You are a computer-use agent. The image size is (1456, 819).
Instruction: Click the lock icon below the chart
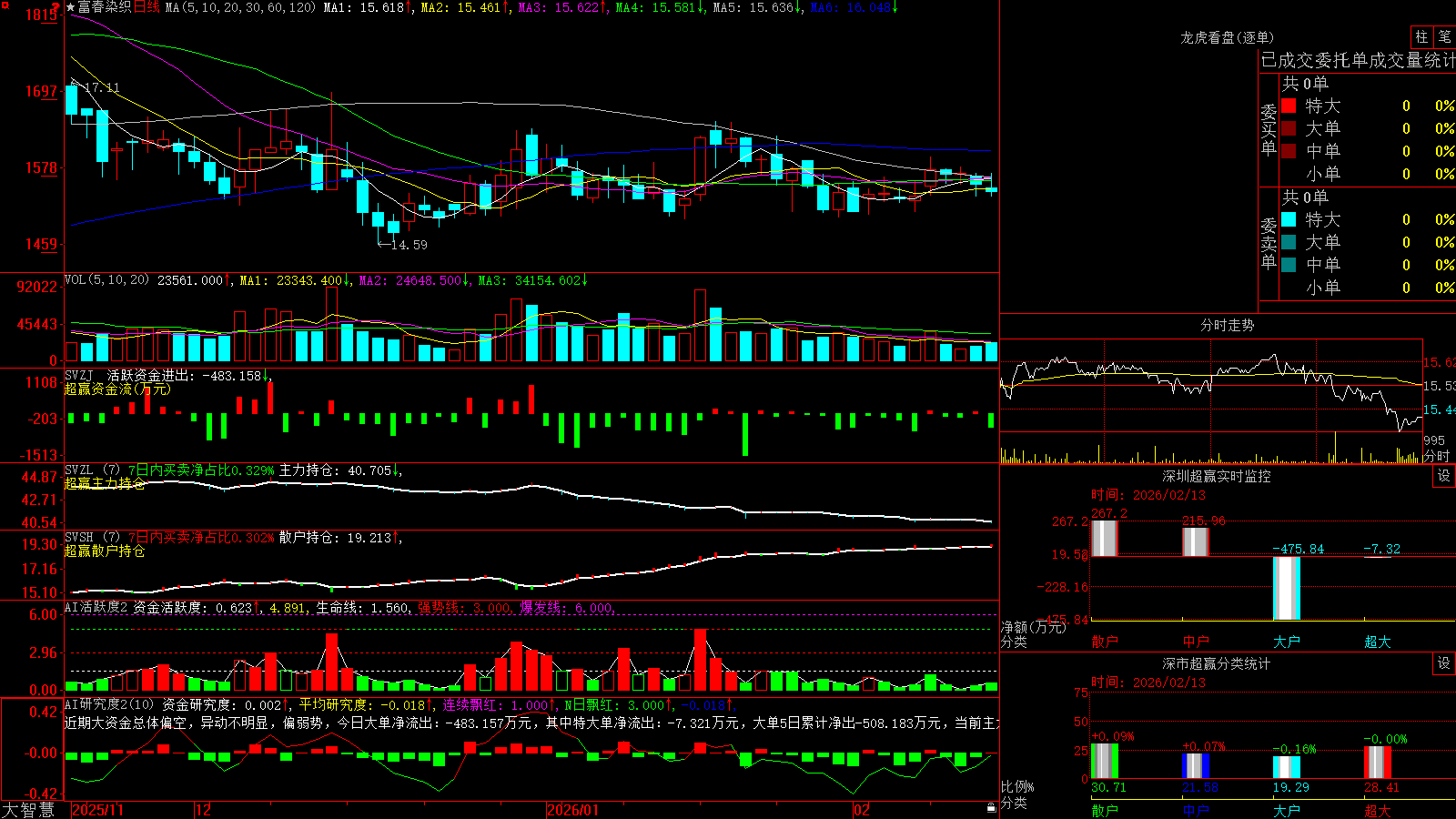coord(992,808)
